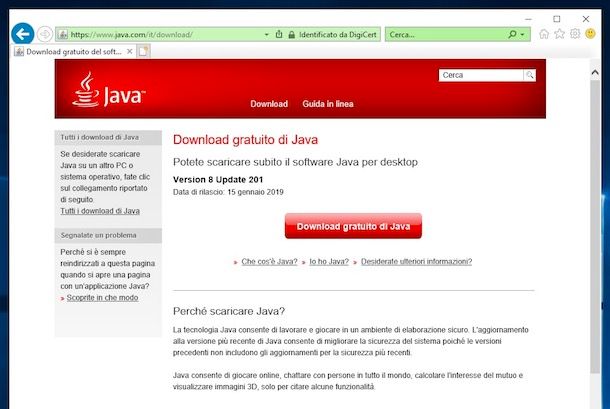Show the Identificato da DigiCert certificate info

pos(338,35)
